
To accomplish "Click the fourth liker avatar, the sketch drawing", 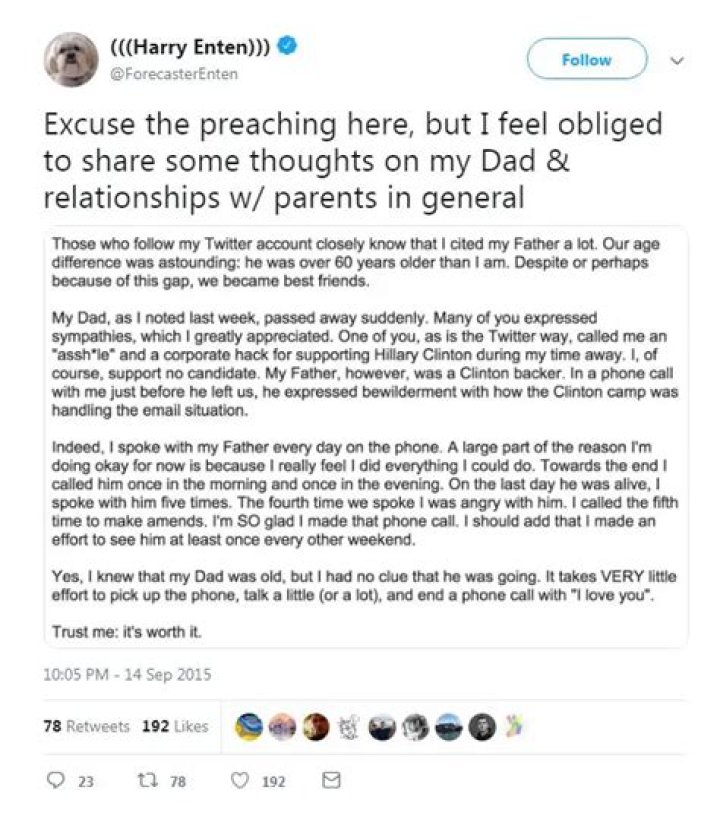I will coord(350,726).
